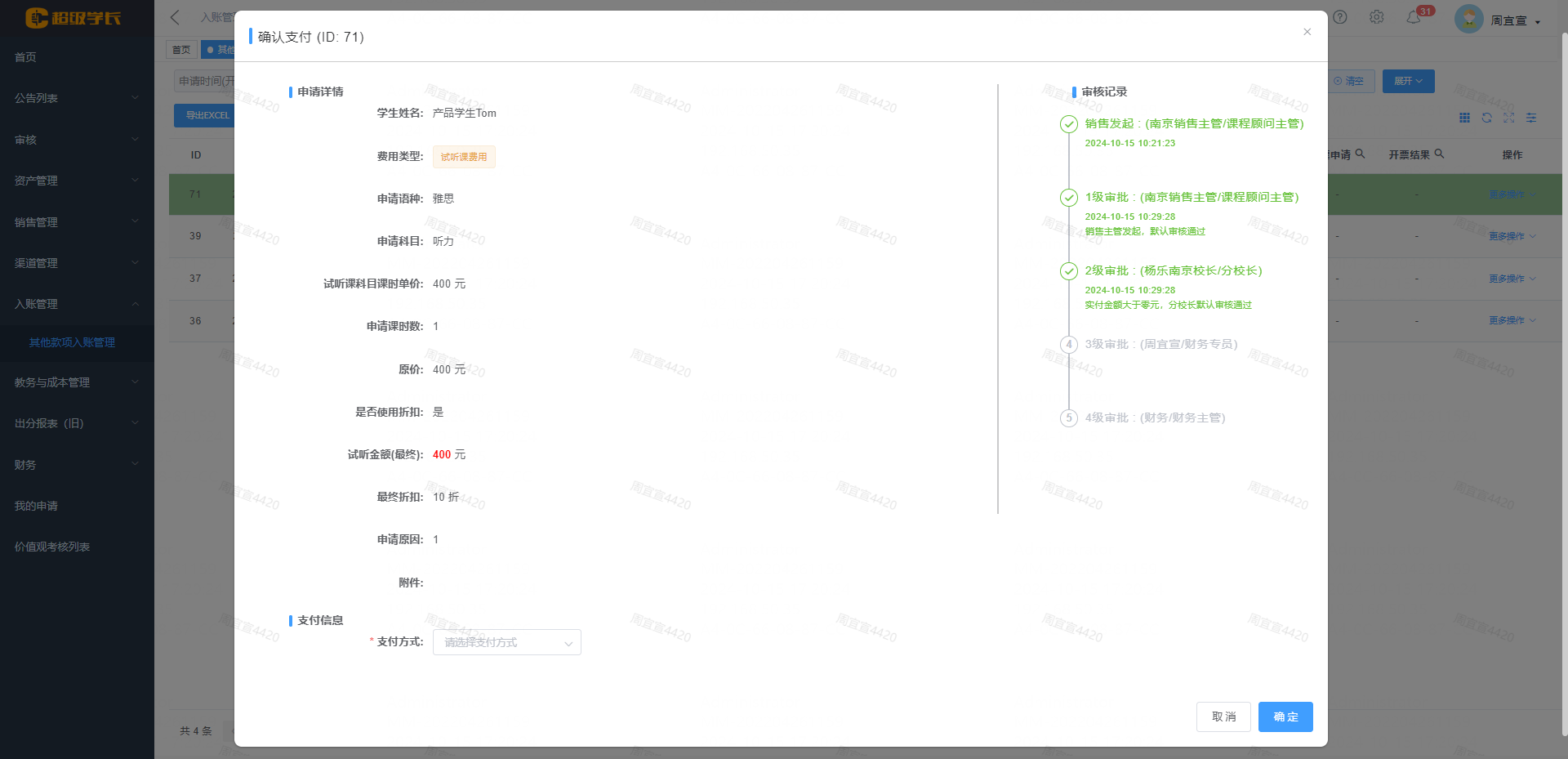Open 更多操作 for row ID 39
The image size is (1568, 759).
tap(1511, 236)
